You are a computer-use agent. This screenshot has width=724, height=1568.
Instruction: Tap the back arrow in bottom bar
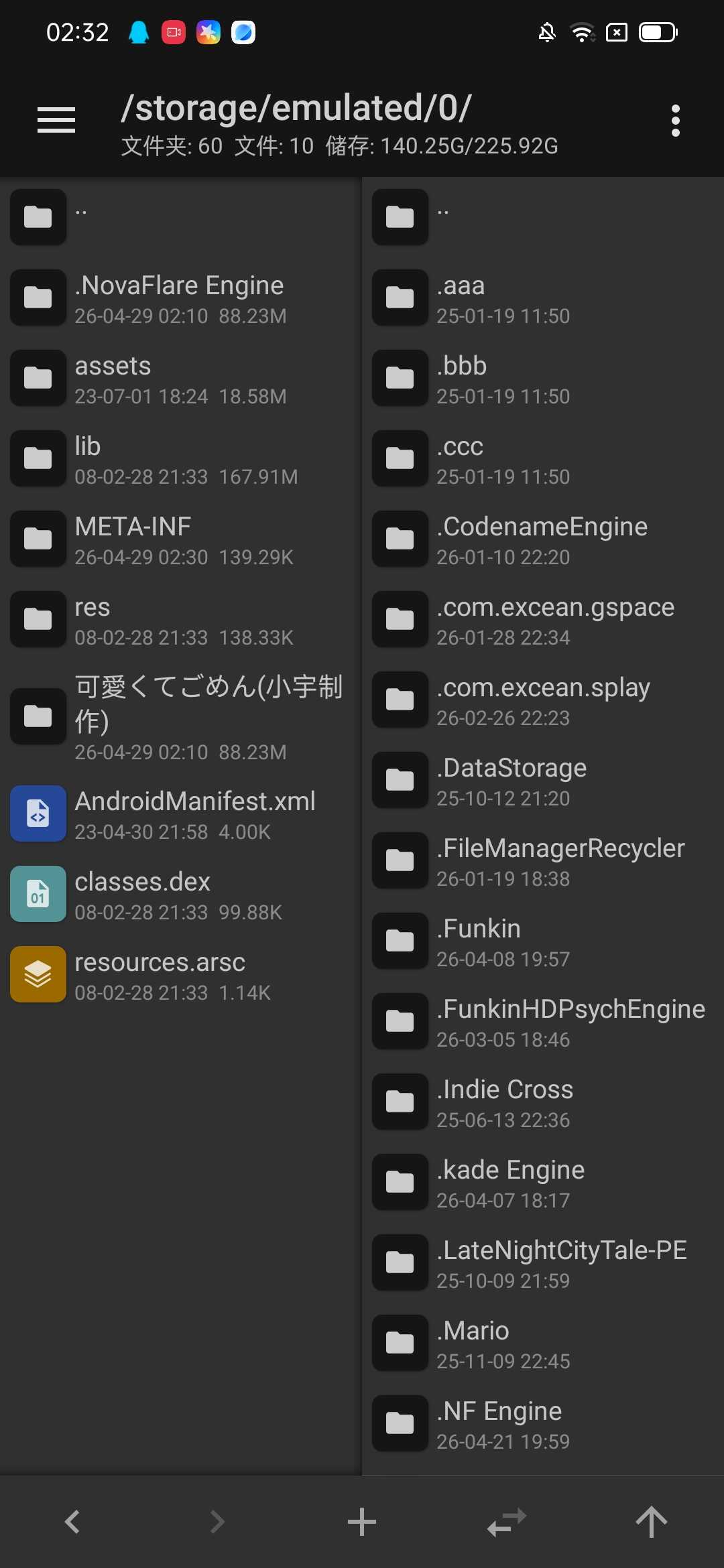click(x=72, y=1522)
